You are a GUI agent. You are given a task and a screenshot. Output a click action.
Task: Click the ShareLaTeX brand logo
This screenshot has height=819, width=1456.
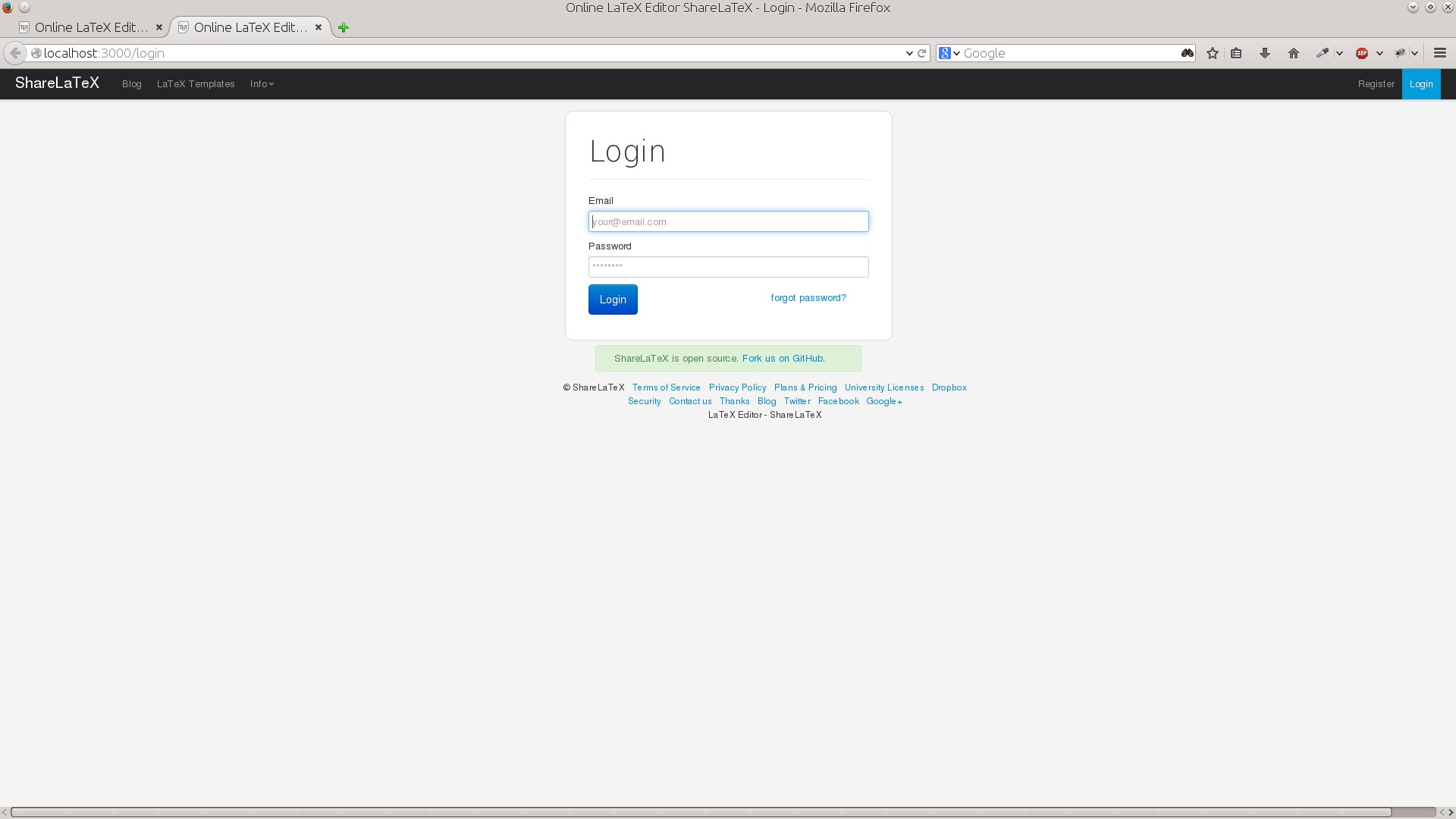coord(57,83)
